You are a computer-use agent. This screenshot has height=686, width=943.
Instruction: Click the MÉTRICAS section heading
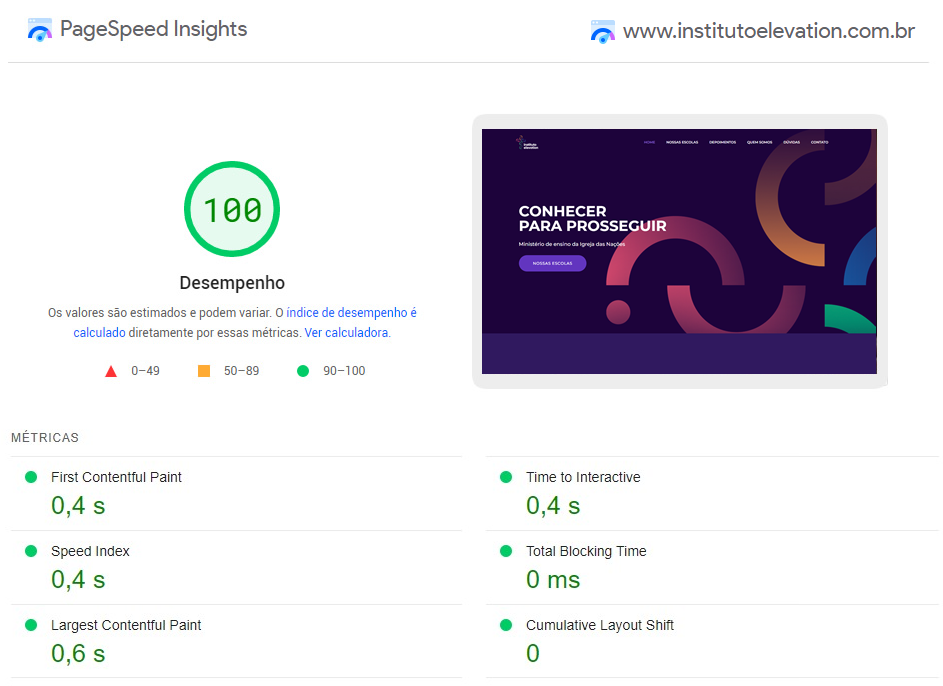(x=45, y=438)
